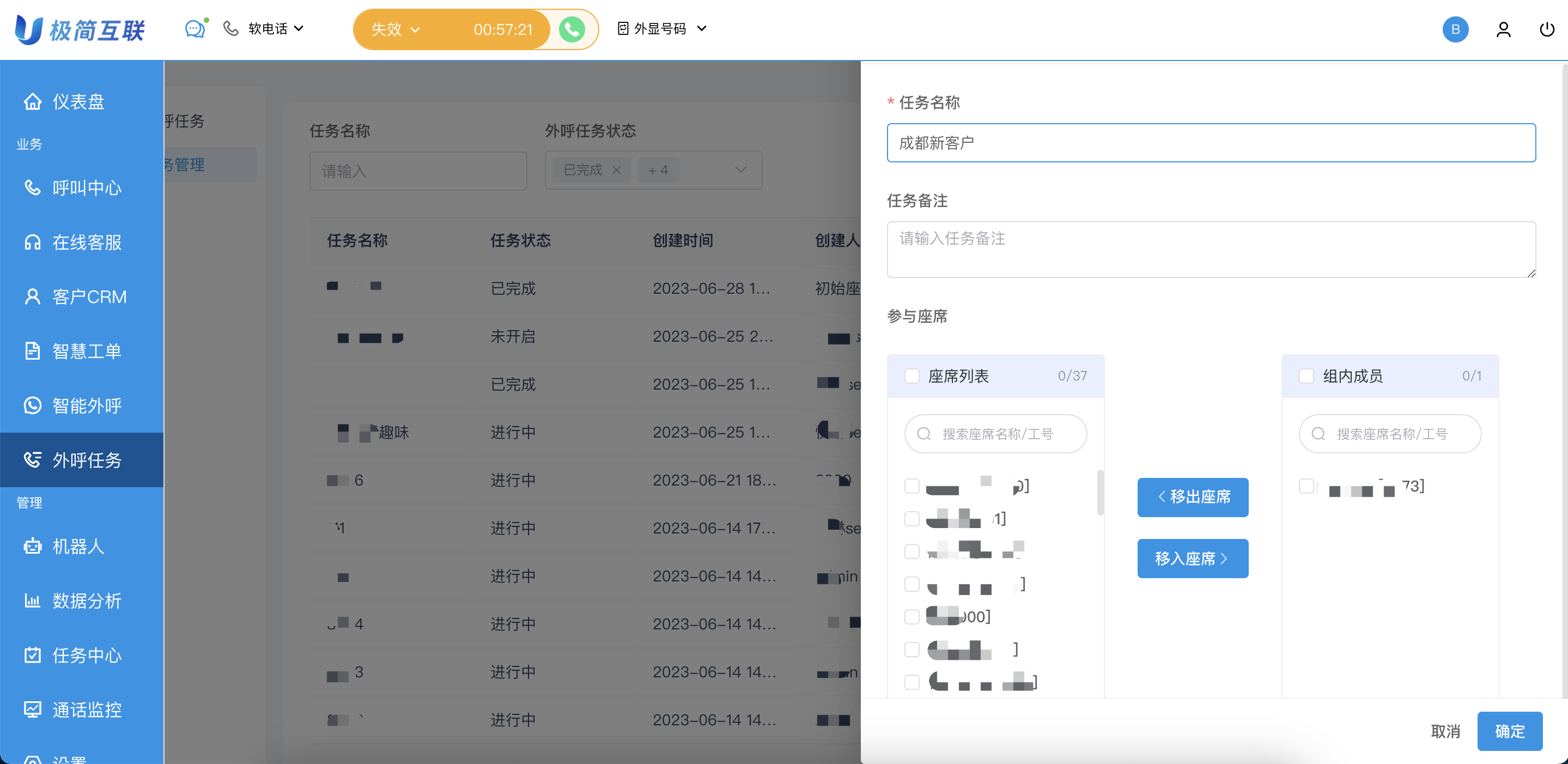Select all in 组内成员 checkbox

1305,376
